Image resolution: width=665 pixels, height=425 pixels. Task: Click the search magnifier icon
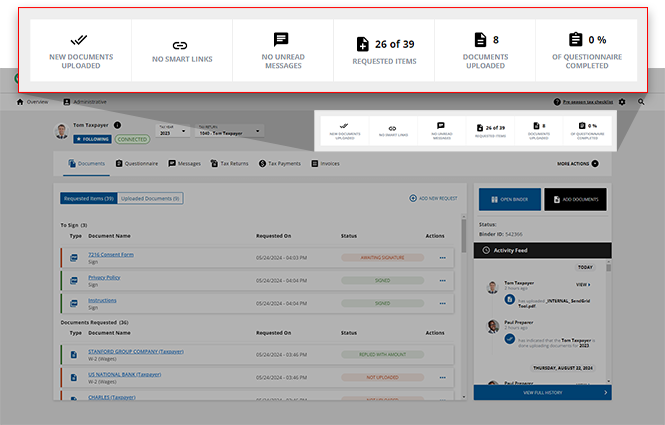click(x=641, y=102)
